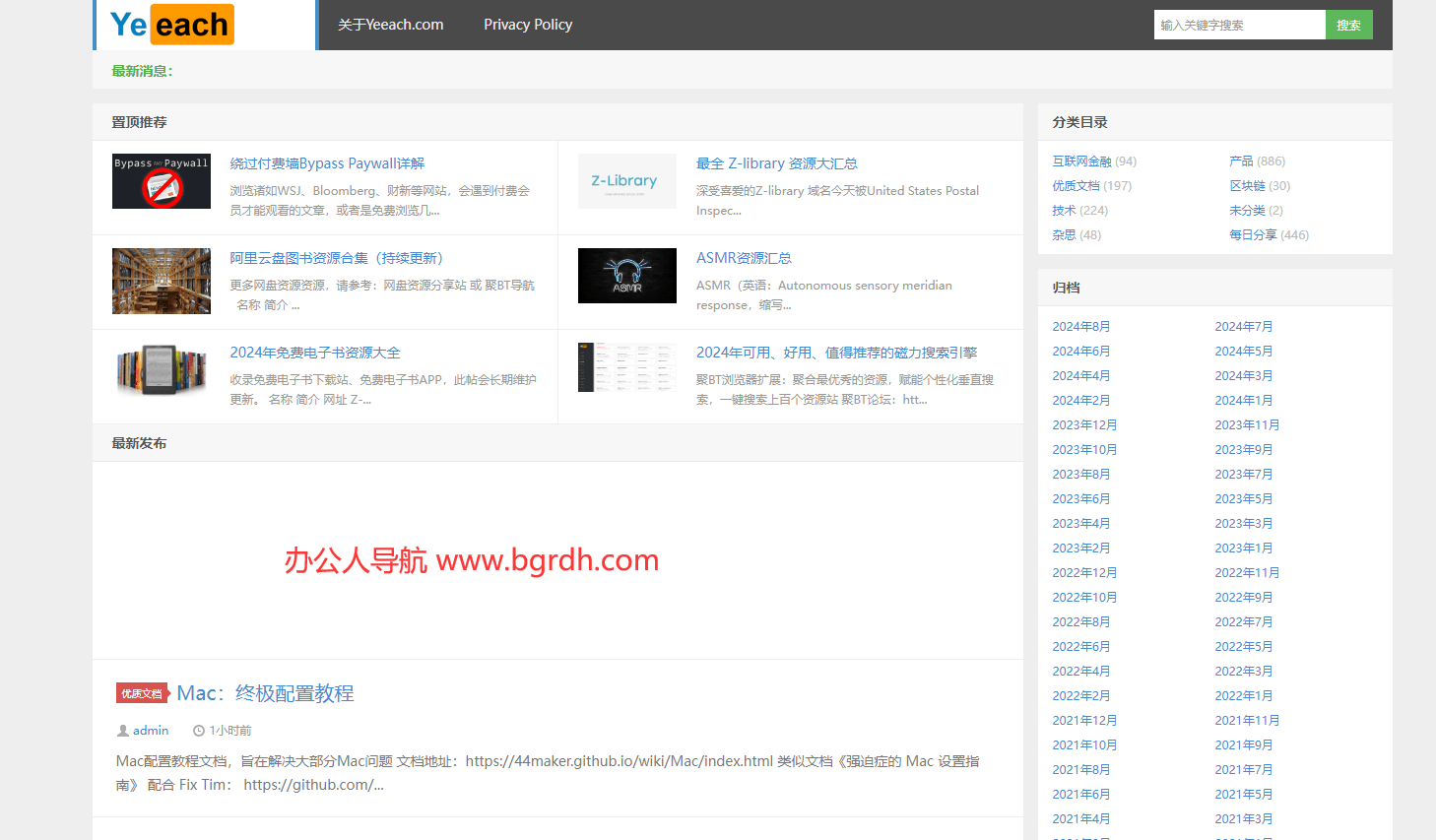
Task: Click the e-reader books thumbnail
Action: click(162, 370)
